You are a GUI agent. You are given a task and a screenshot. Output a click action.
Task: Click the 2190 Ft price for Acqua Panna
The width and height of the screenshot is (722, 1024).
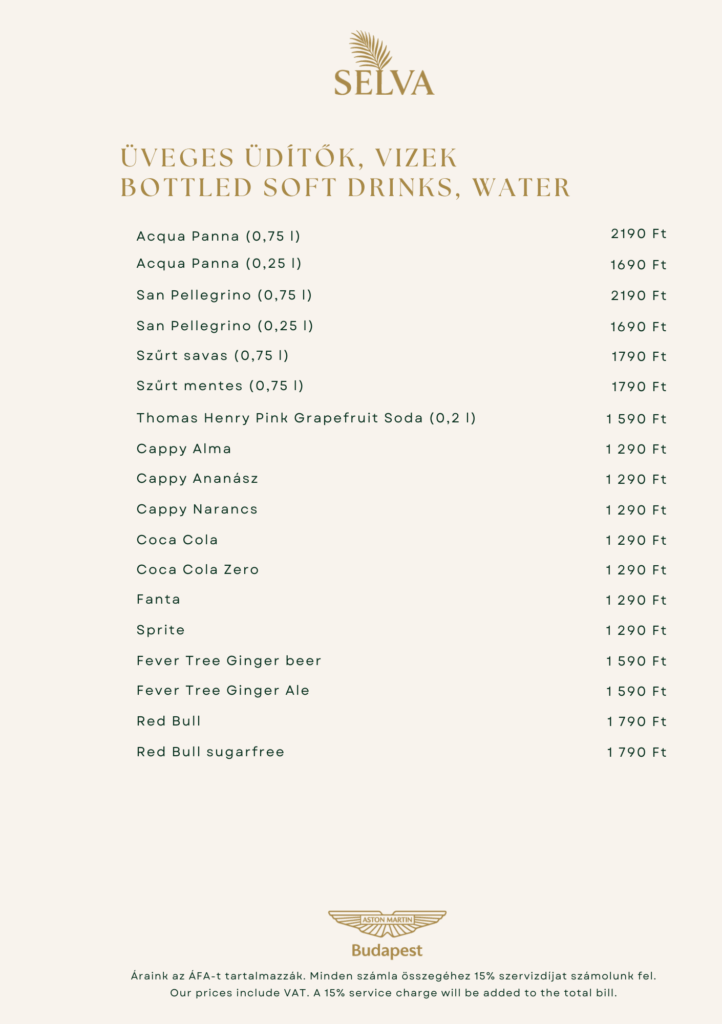[x=638, y=234]
